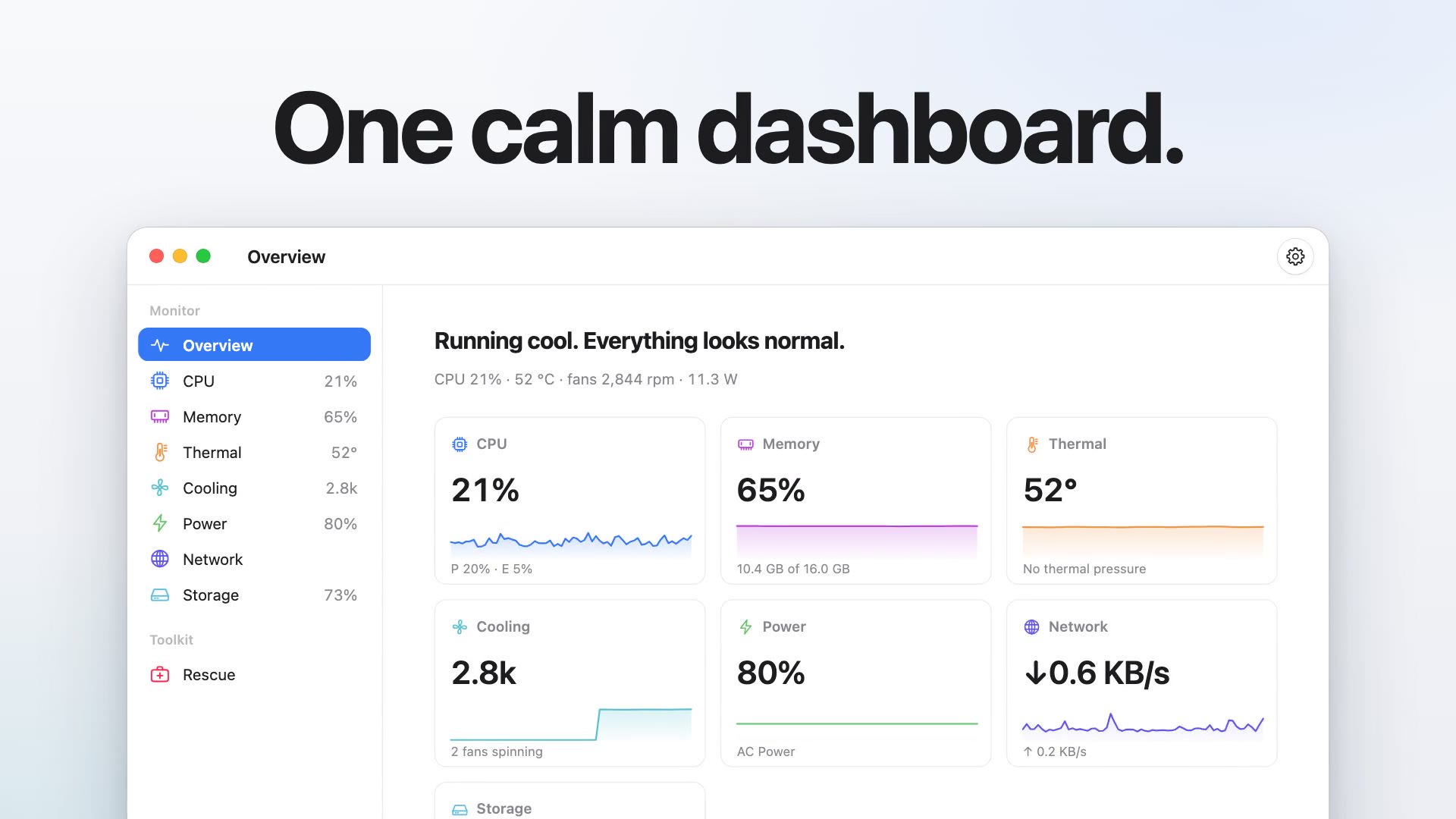Click the globe icon on Network card
This screenshot has width=1456, height=819.
tap(1032, 627)
